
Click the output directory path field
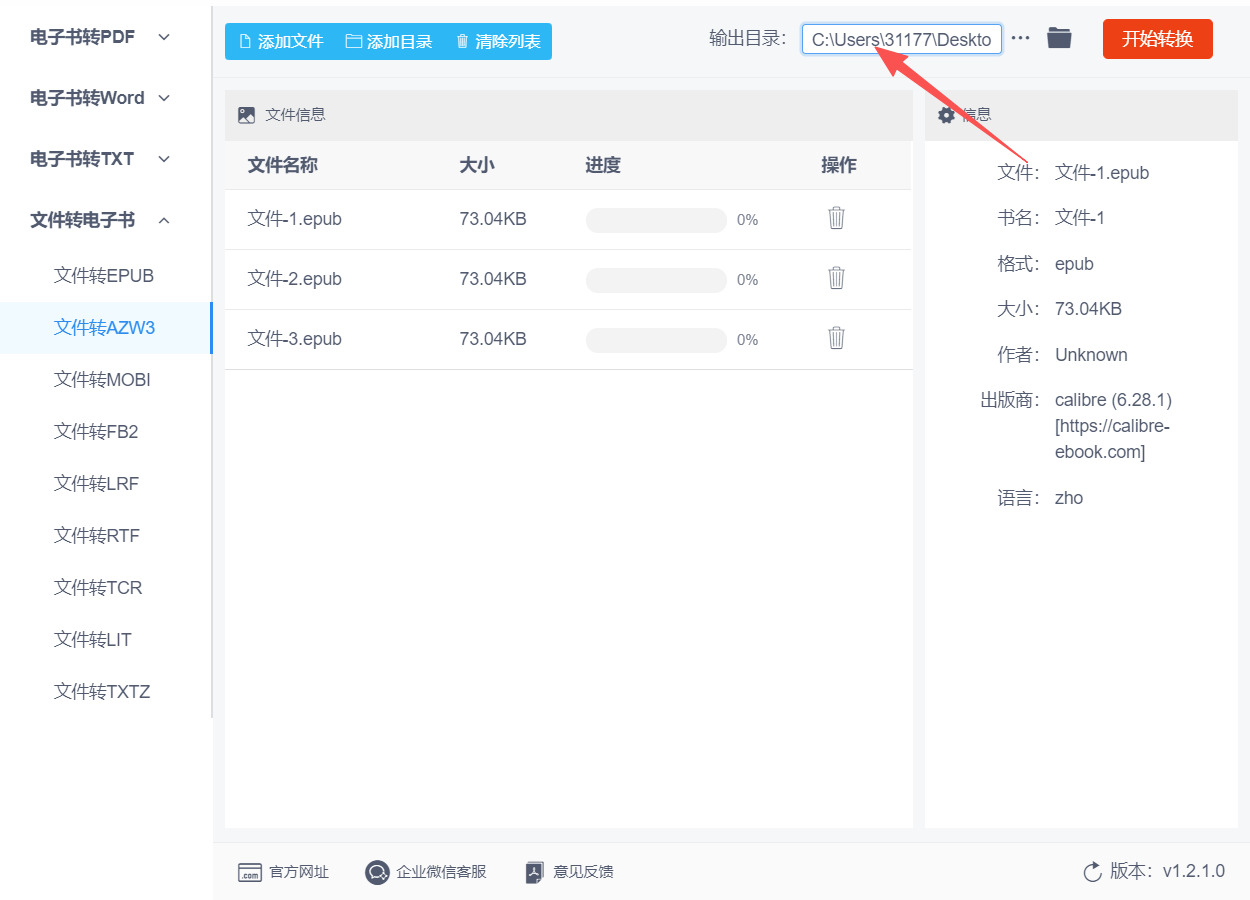(902, 39)
